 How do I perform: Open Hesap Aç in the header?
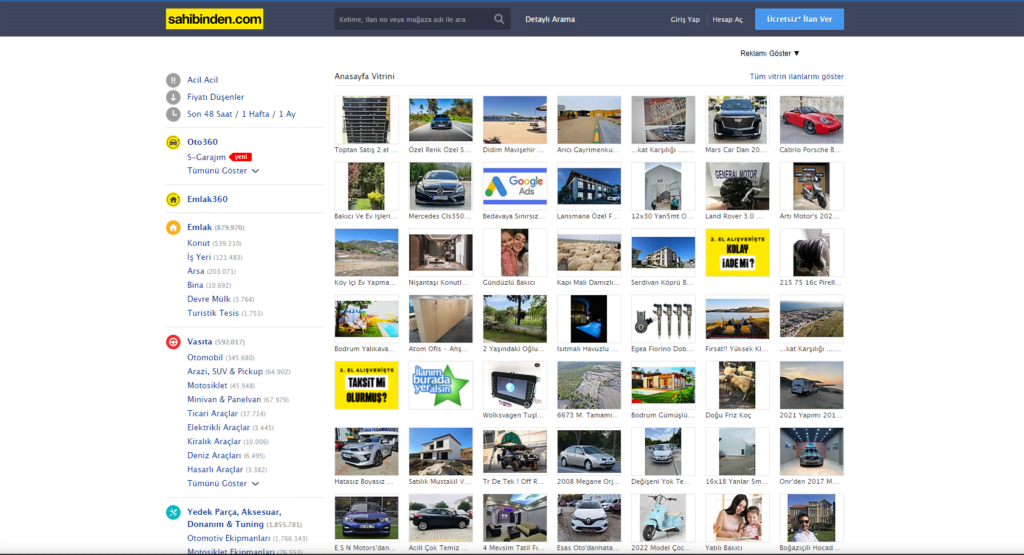727,19
